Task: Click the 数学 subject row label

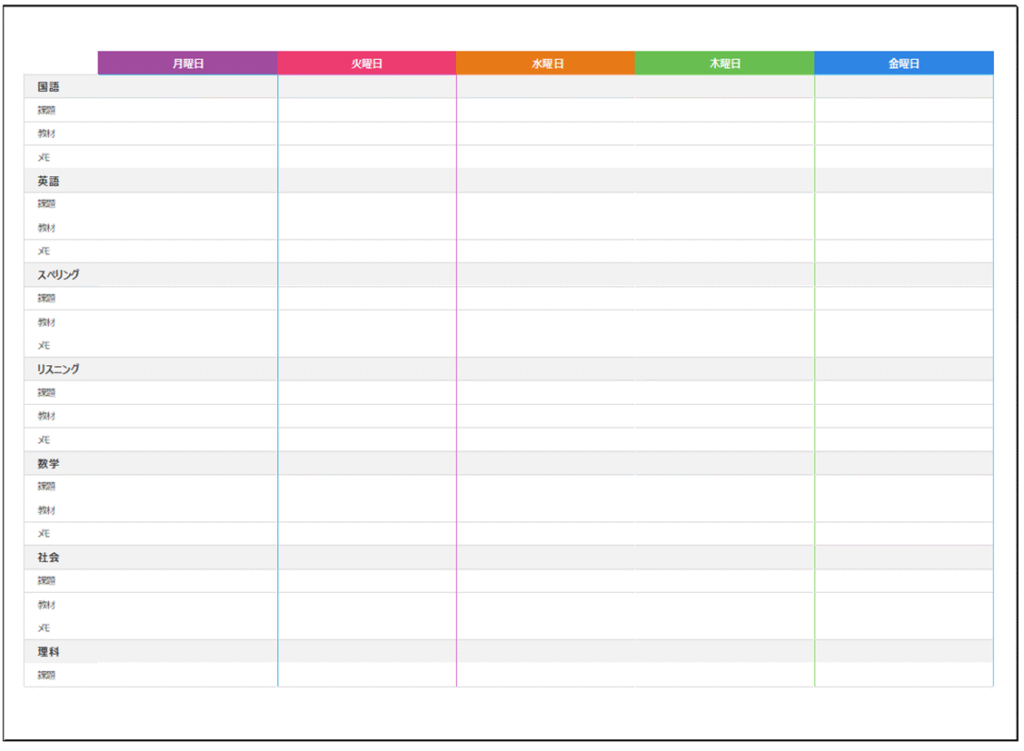Action: [48, 463]
